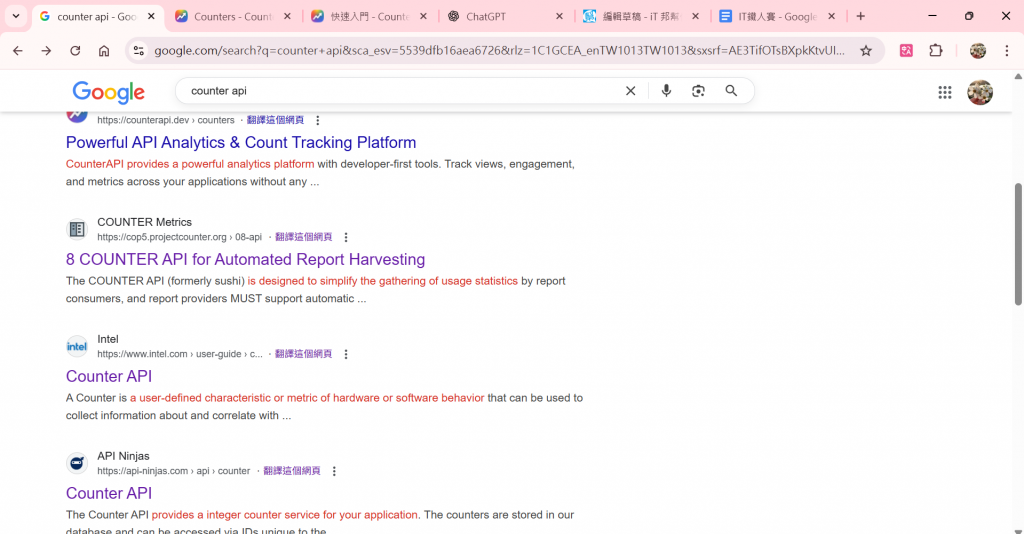This screenshot has height=534, width=1024.
Task: Translate the cop5.projectcounter.org result page
Action: (x=304, y=237)
